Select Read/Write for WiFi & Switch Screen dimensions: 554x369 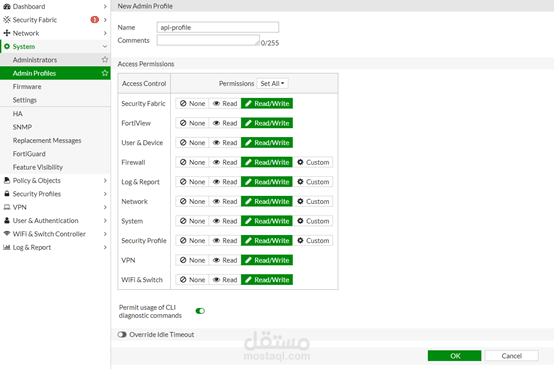pyautogui.click(x=267, y=280)
